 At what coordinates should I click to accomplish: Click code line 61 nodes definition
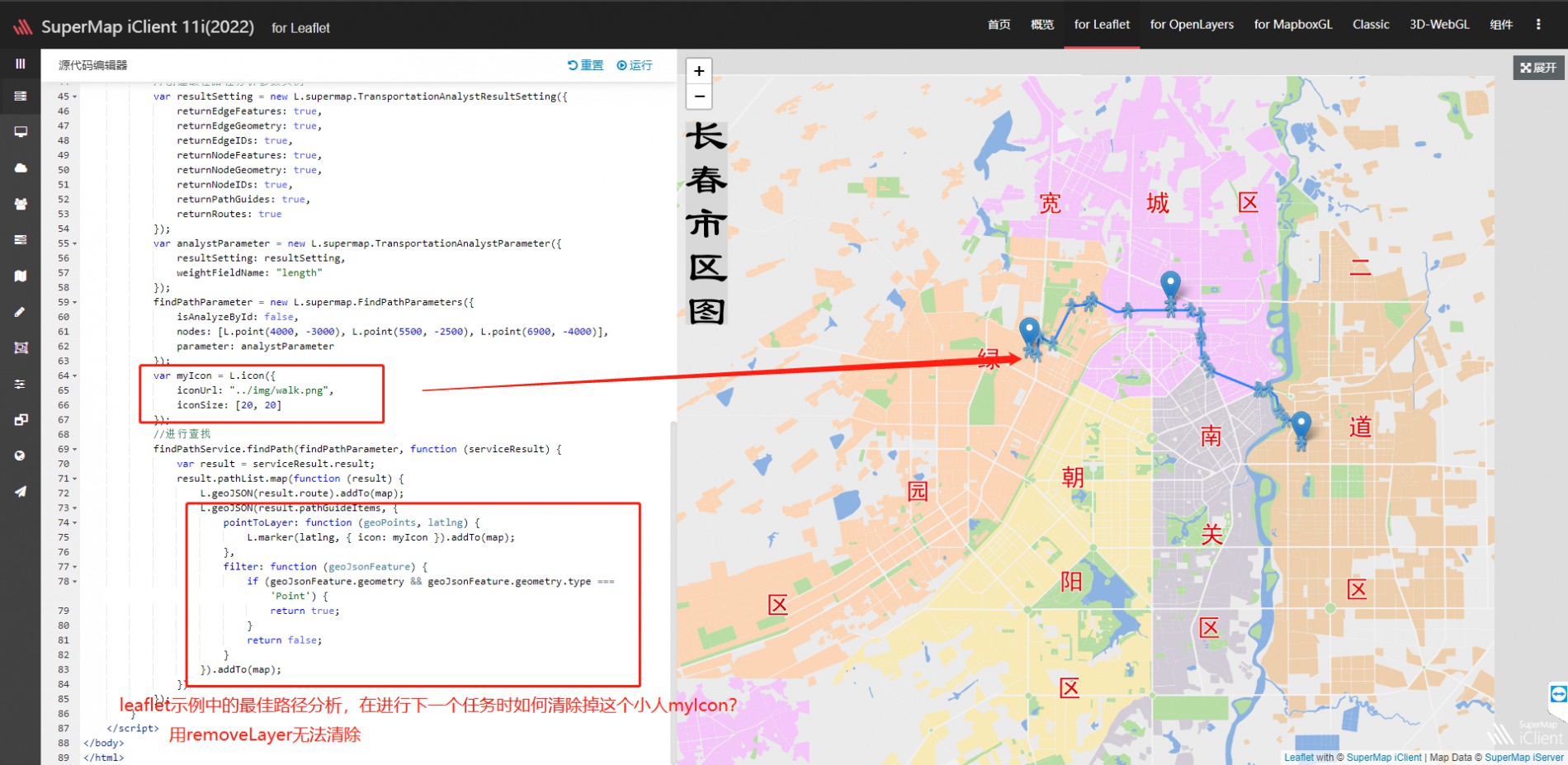click(x=392, y=332)
